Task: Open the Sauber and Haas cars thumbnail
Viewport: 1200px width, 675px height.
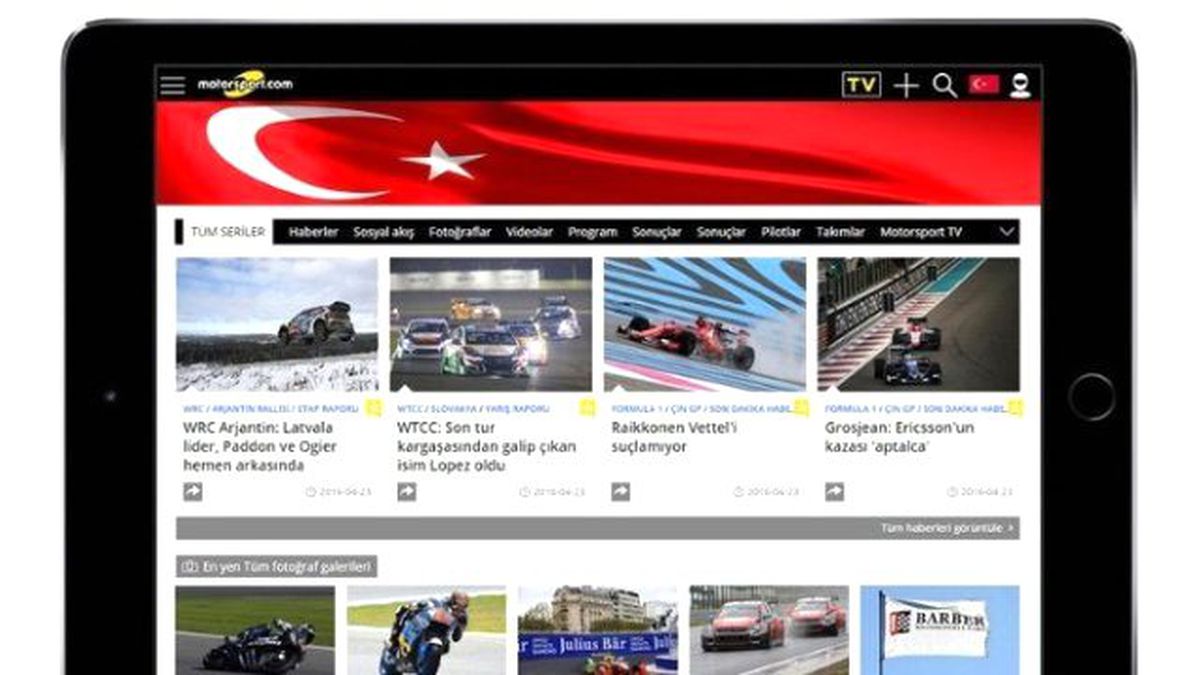Action: (919, 324)
